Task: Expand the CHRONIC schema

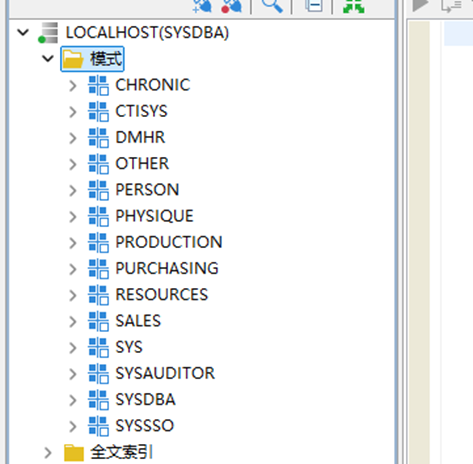Action: (x=73, y=86)
